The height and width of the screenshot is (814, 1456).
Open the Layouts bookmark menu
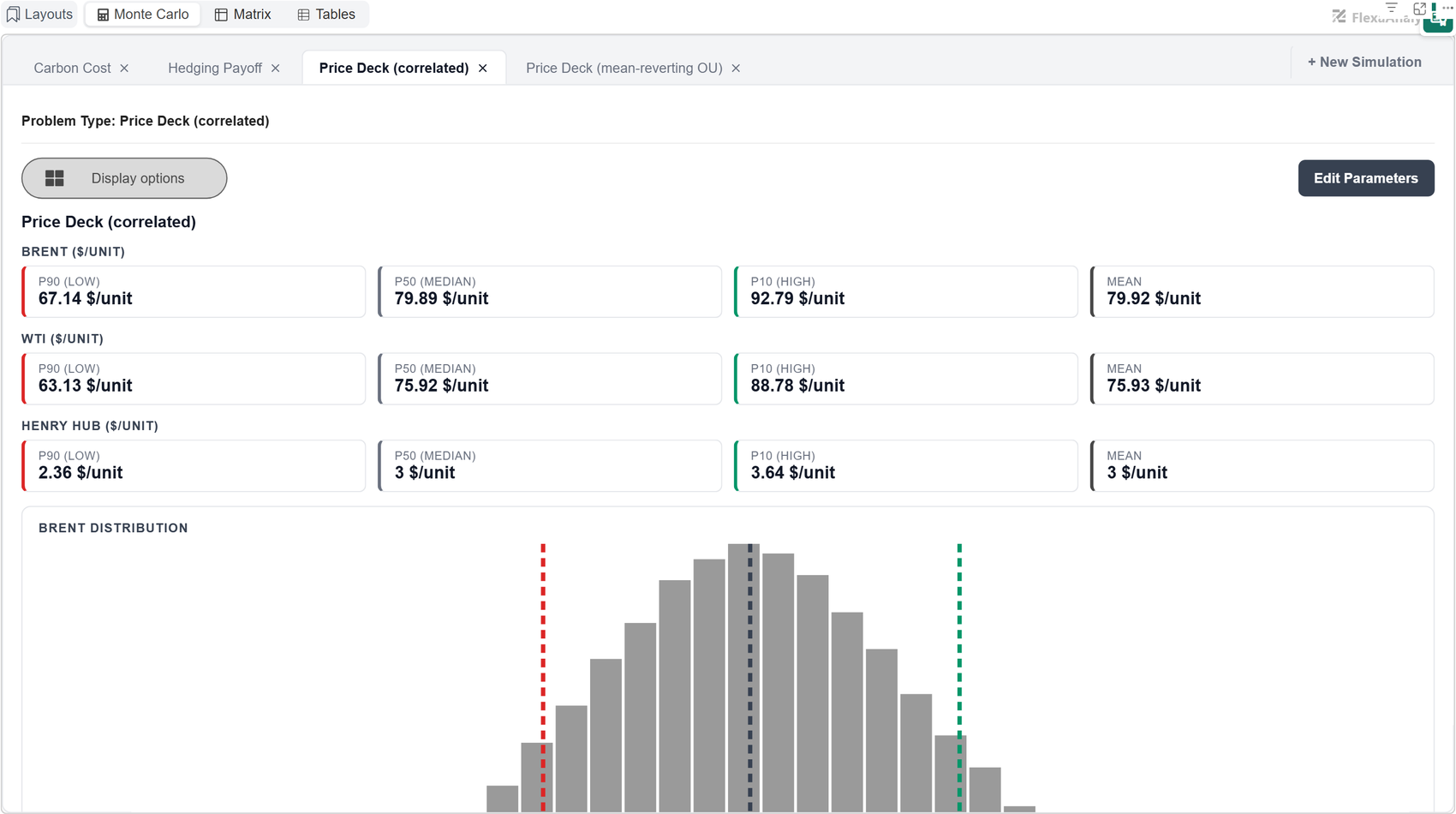point(40,15)
